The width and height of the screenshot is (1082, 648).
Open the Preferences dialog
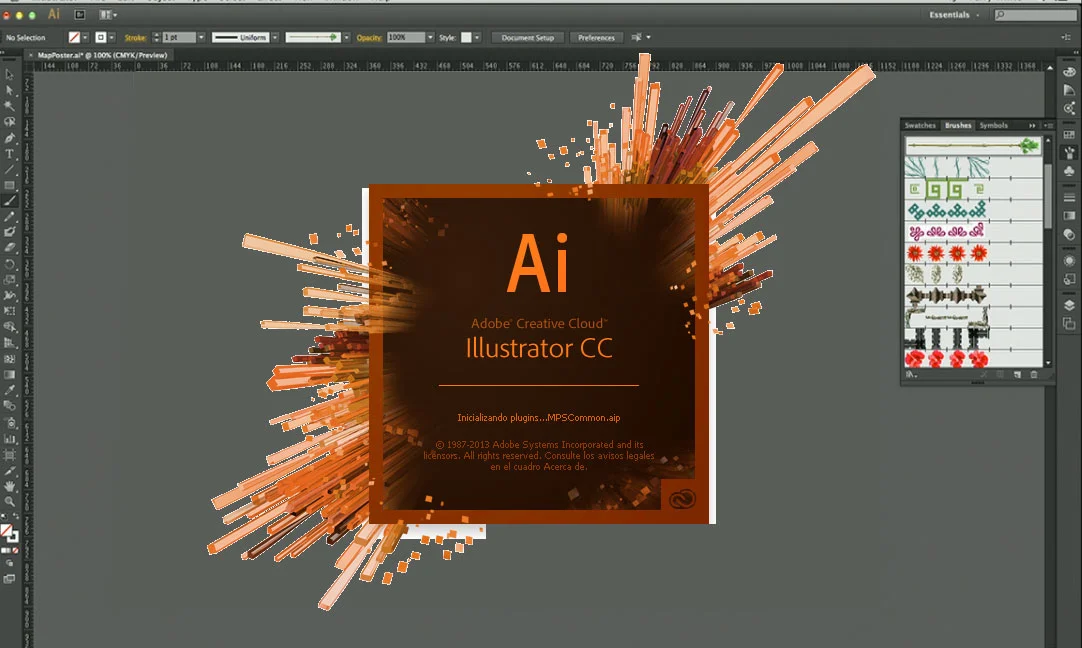click(x=596, y=37)
